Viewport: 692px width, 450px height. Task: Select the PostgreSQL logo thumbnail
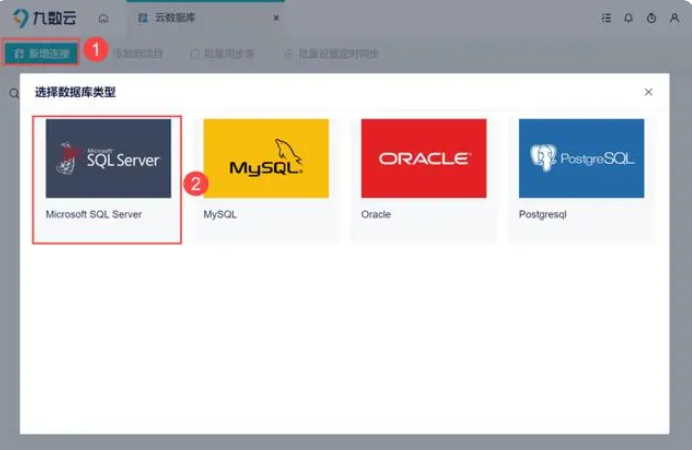point(582,158)
